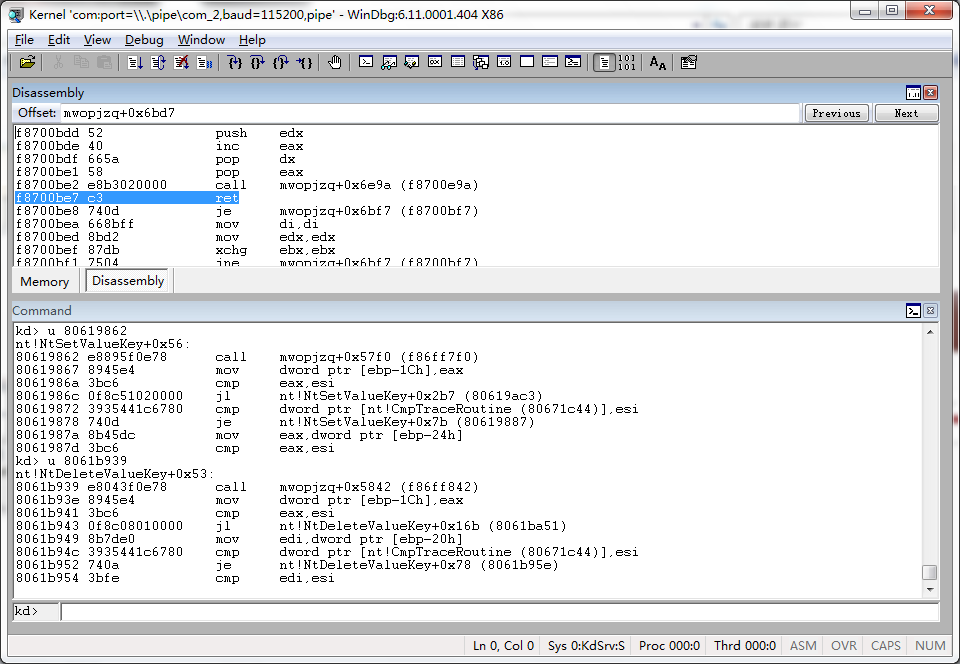Click the Options toolbar icon
The width and height of the screenshot is (960, 664).
[689, 62]
